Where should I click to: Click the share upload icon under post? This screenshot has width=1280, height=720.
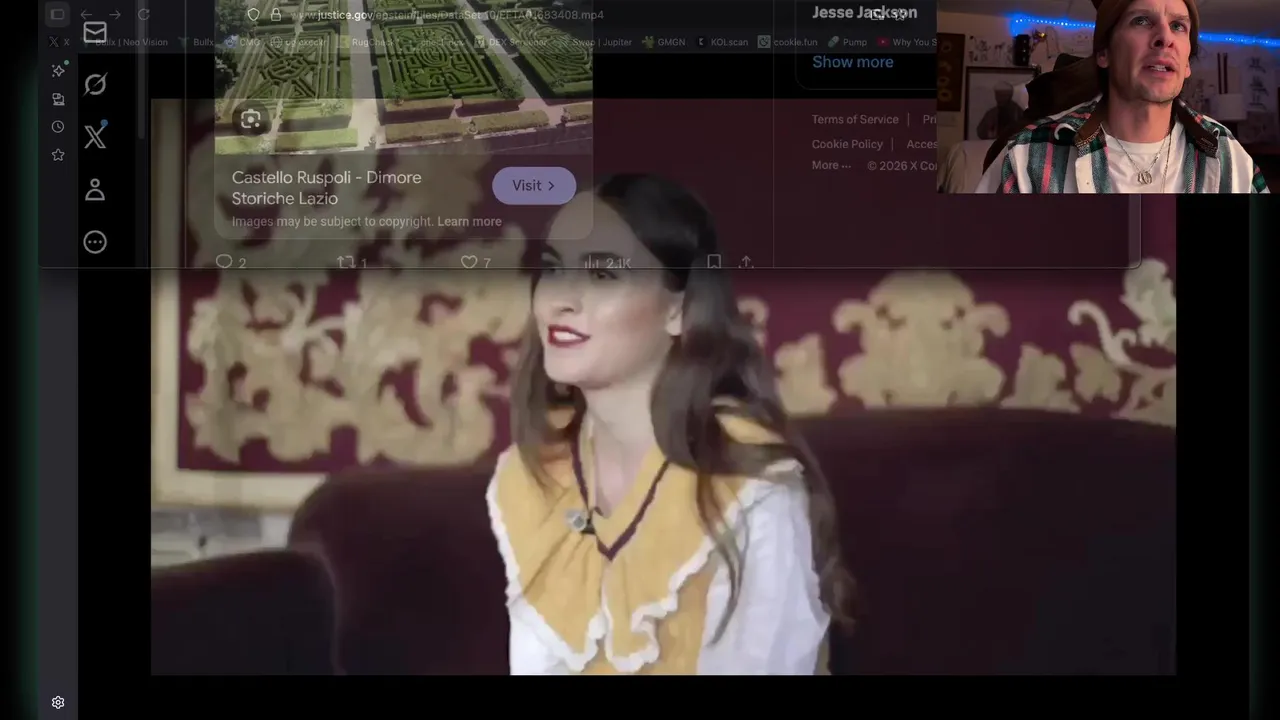click(x=746, y=262)
